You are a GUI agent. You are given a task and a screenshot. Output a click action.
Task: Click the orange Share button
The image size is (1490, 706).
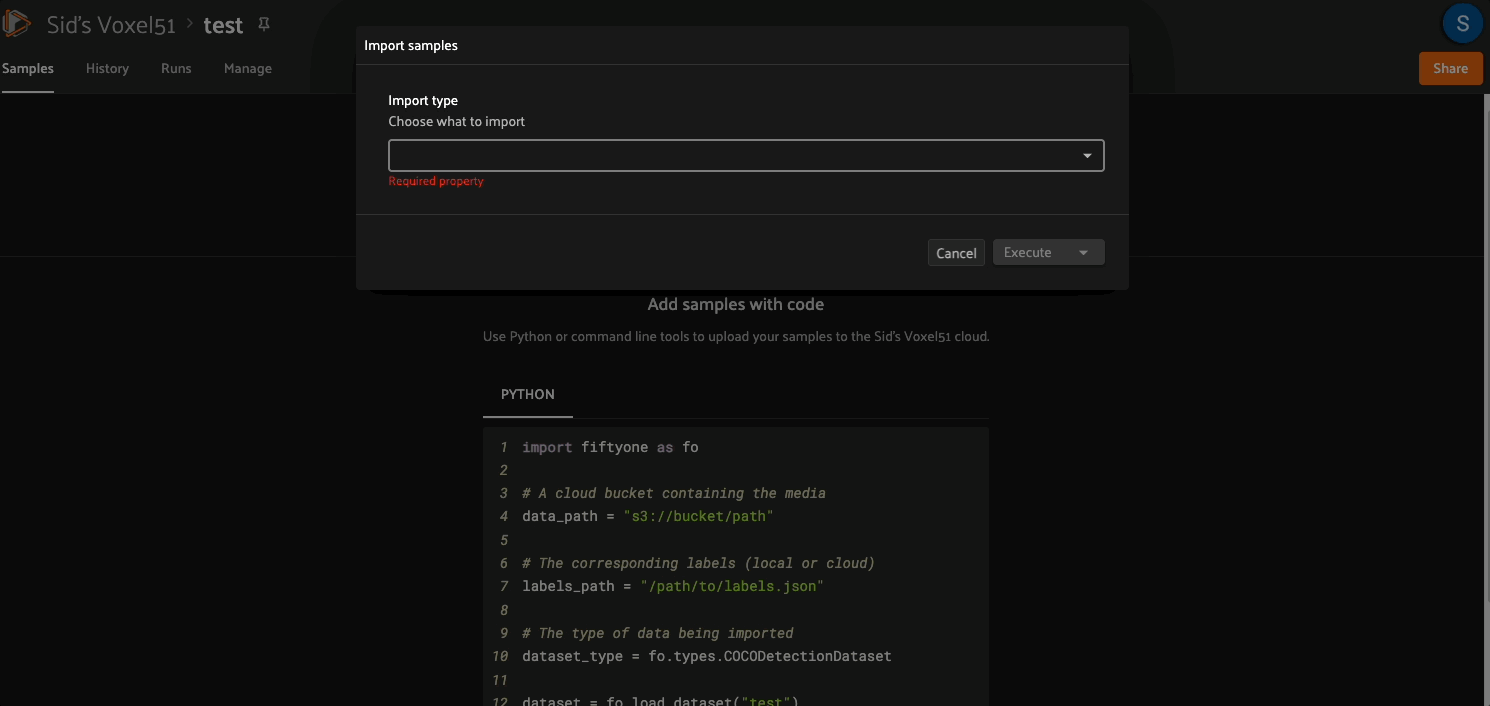pyautogui.click(x=1450, y=68)
